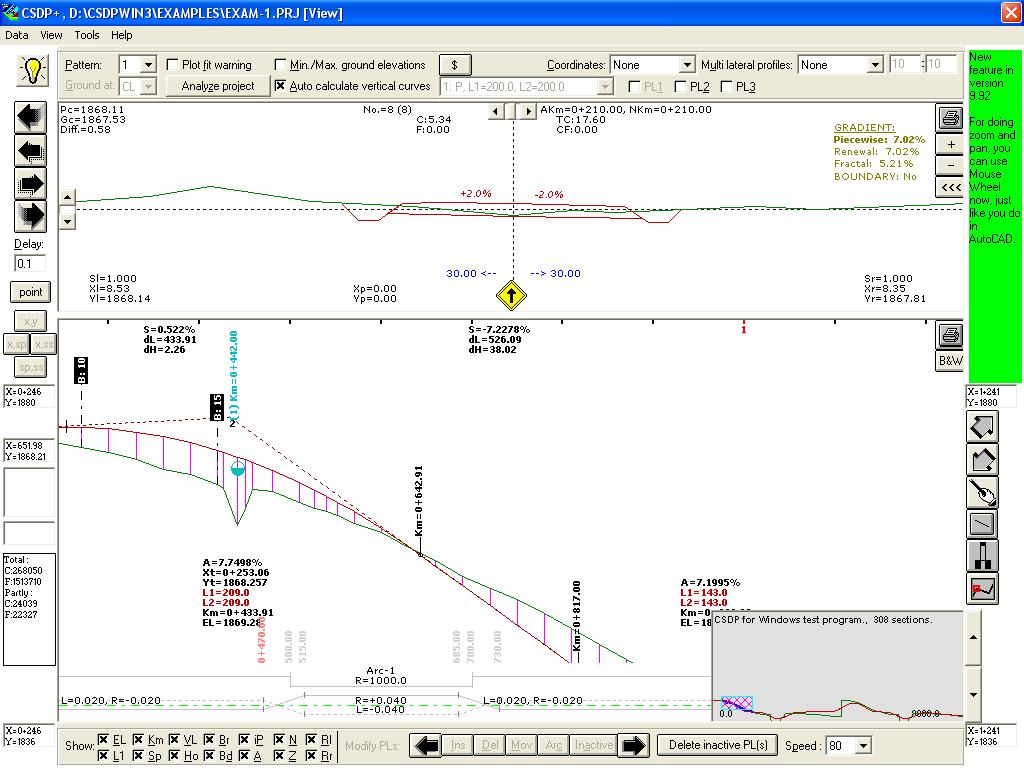Screen dimensions: 1024x768
Task: Click the second left-arrow button in the left panel
Action: (30, 152)
